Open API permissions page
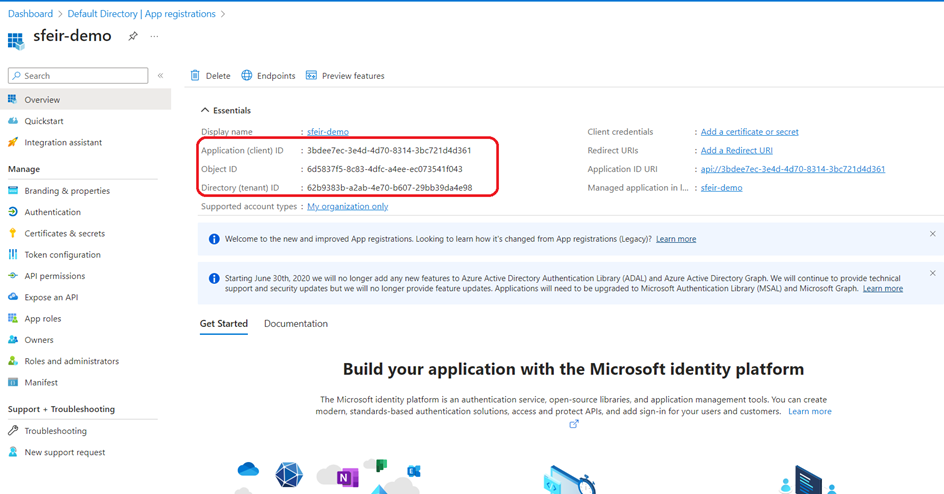Screen dimensions: 944x494 [x=55, y=276]
